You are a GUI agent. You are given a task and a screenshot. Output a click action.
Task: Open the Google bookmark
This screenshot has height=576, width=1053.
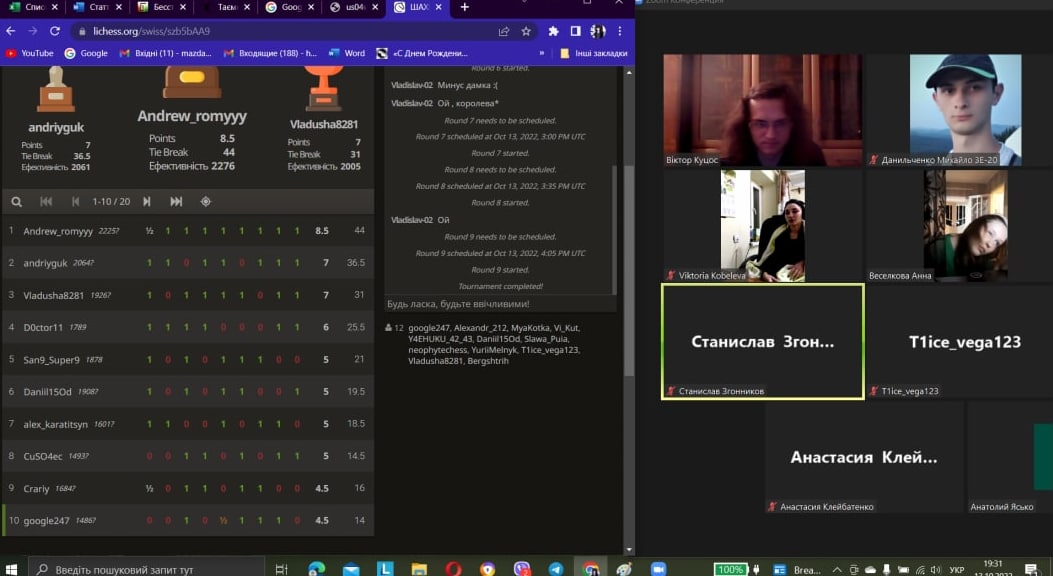click(x=87, y=53)
